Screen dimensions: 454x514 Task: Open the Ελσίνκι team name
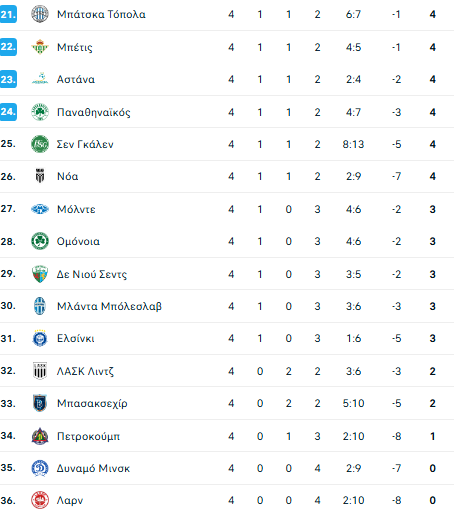76,338
